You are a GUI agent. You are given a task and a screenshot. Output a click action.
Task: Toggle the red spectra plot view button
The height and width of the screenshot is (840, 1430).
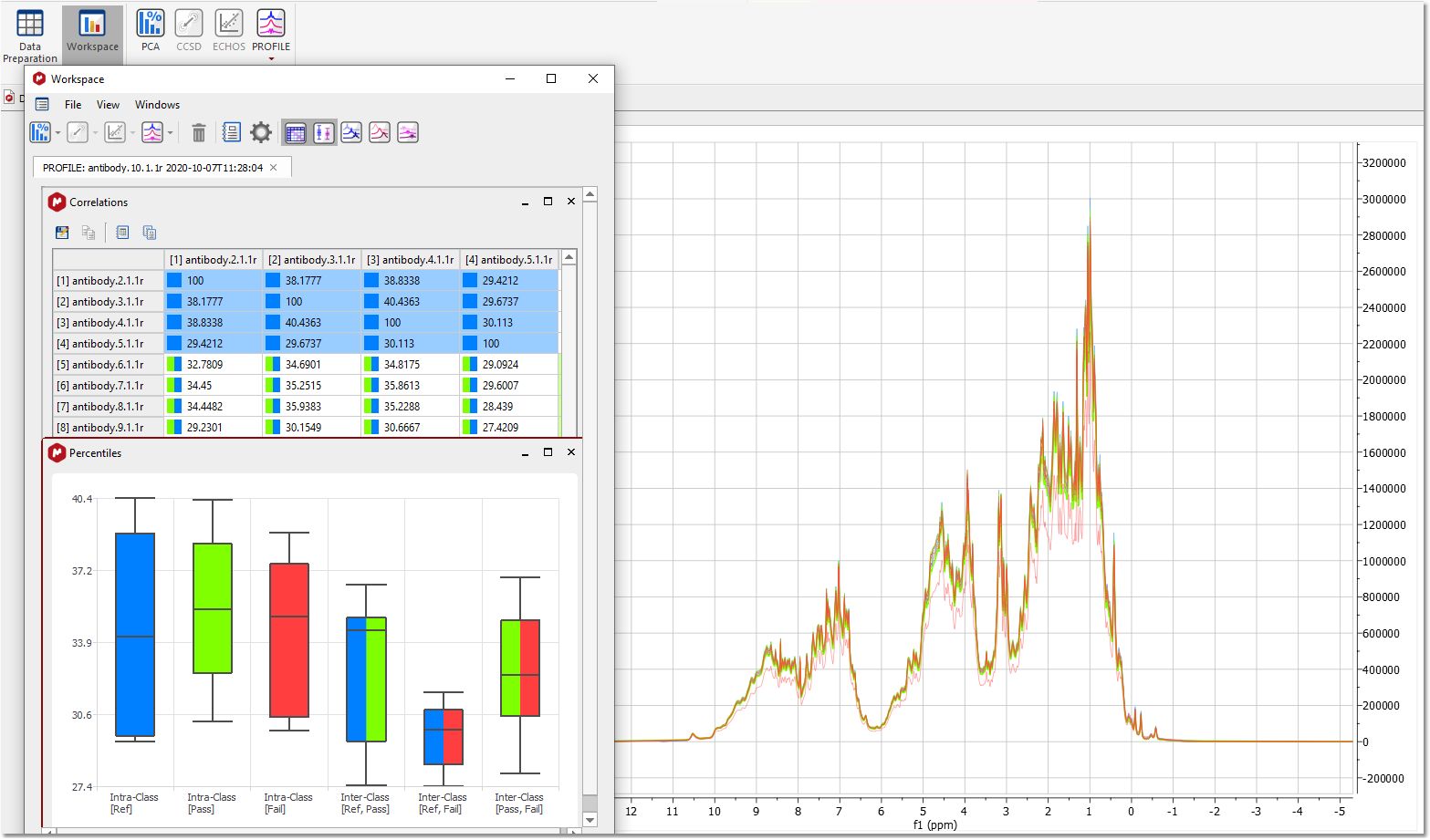coord(380,133)
